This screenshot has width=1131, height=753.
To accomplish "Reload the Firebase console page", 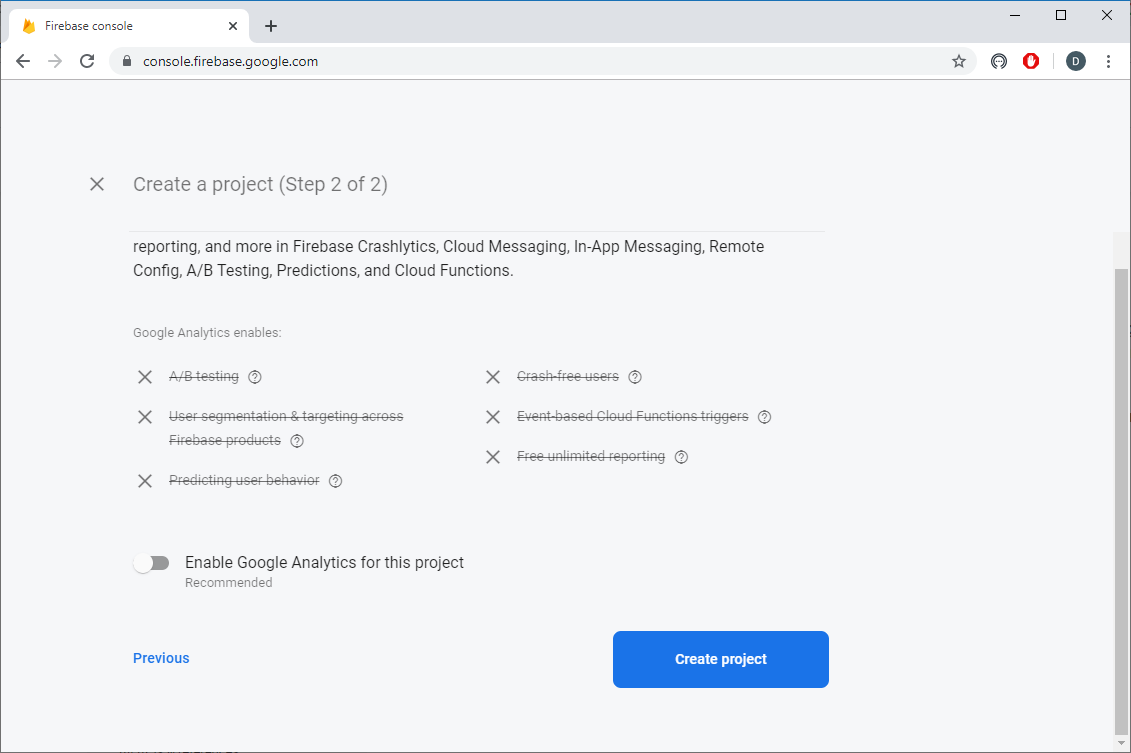I will (87, 61).
